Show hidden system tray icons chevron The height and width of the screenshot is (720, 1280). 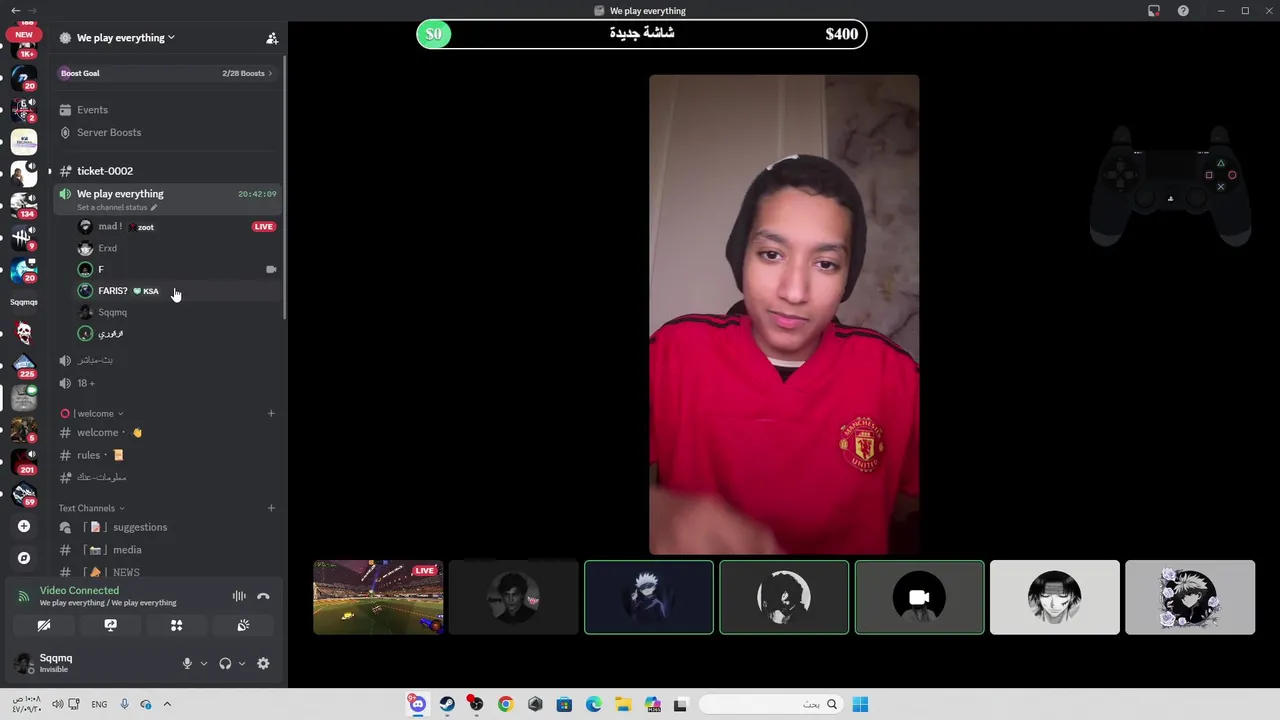point(167,704)
